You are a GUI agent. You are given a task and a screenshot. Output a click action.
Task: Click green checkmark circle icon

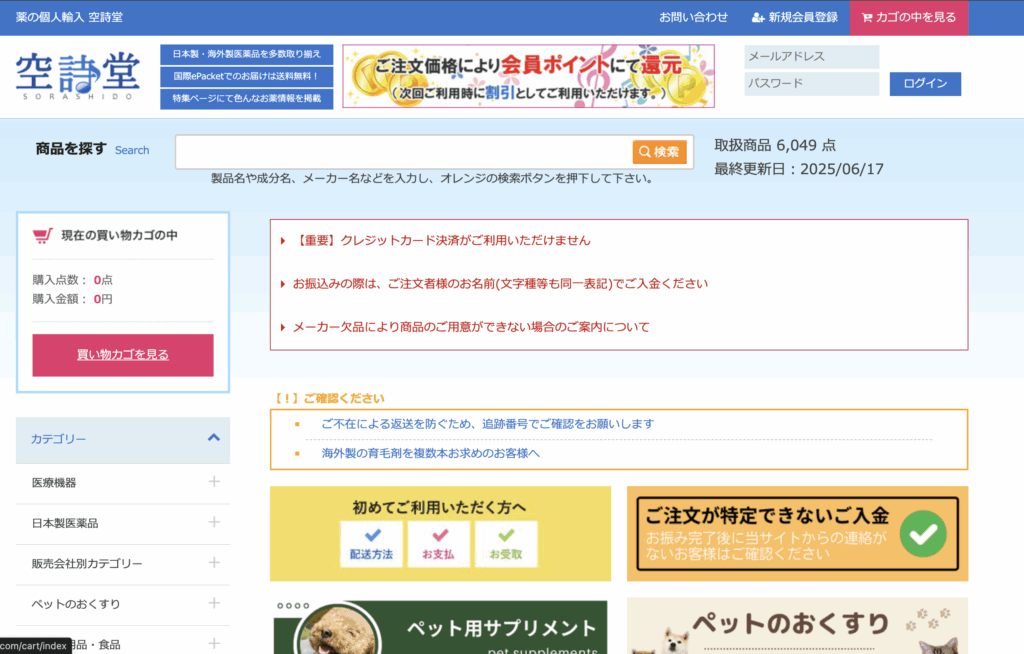923,534
